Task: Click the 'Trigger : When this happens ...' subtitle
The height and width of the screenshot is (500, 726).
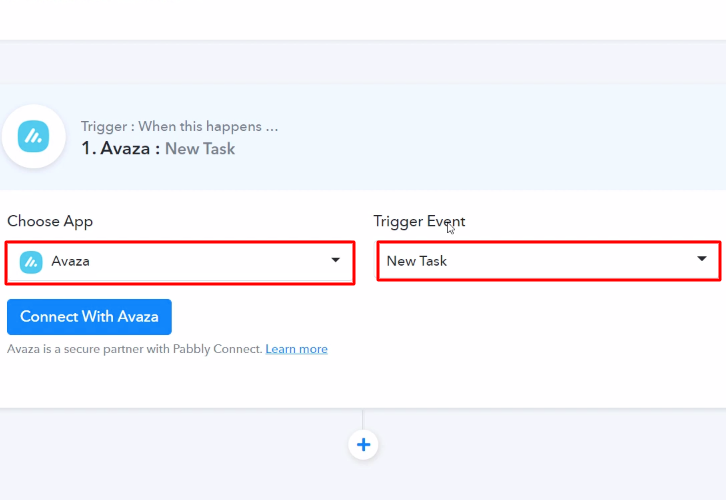Action: click(x=180, y=126)
